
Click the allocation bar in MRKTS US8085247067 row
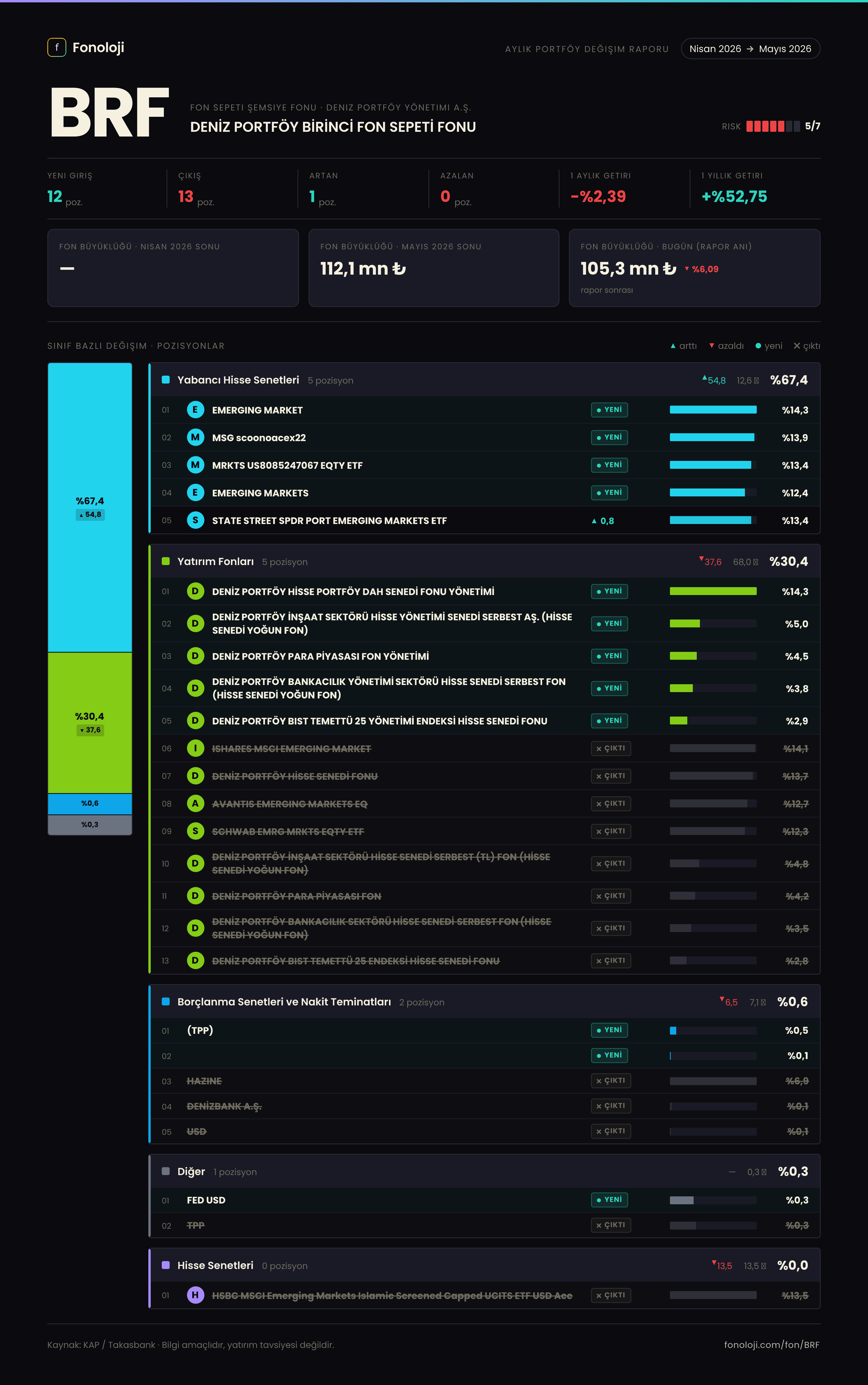[x=713, y=465]
